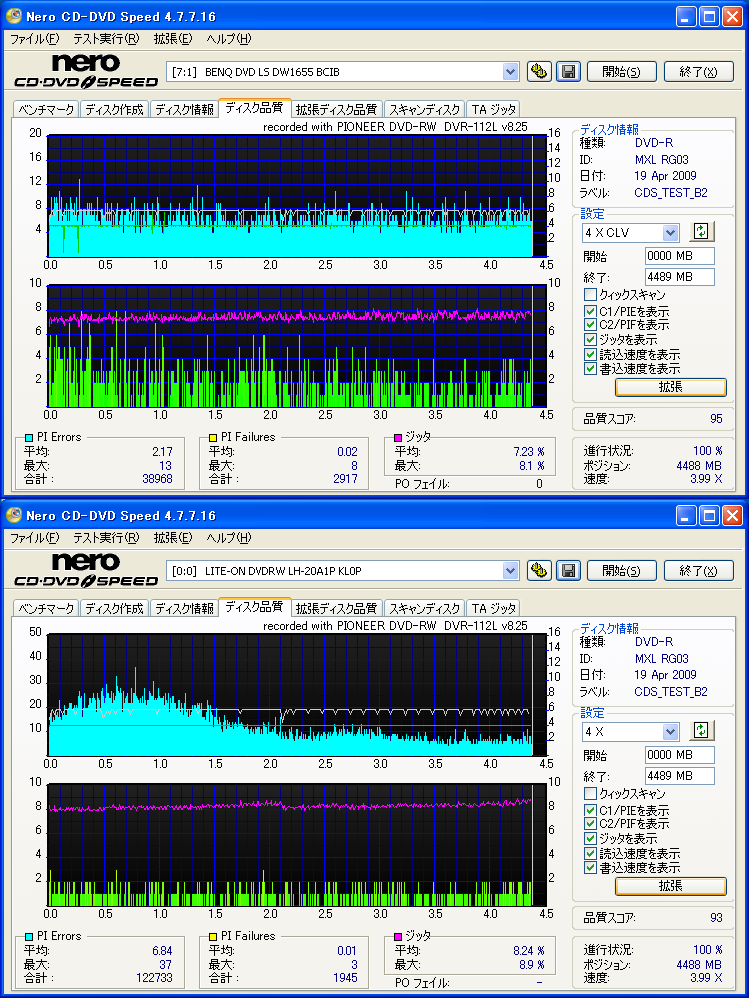
Task: Open テスト実行(R) menu in BENQ window
Action: [x=106, y=39]
